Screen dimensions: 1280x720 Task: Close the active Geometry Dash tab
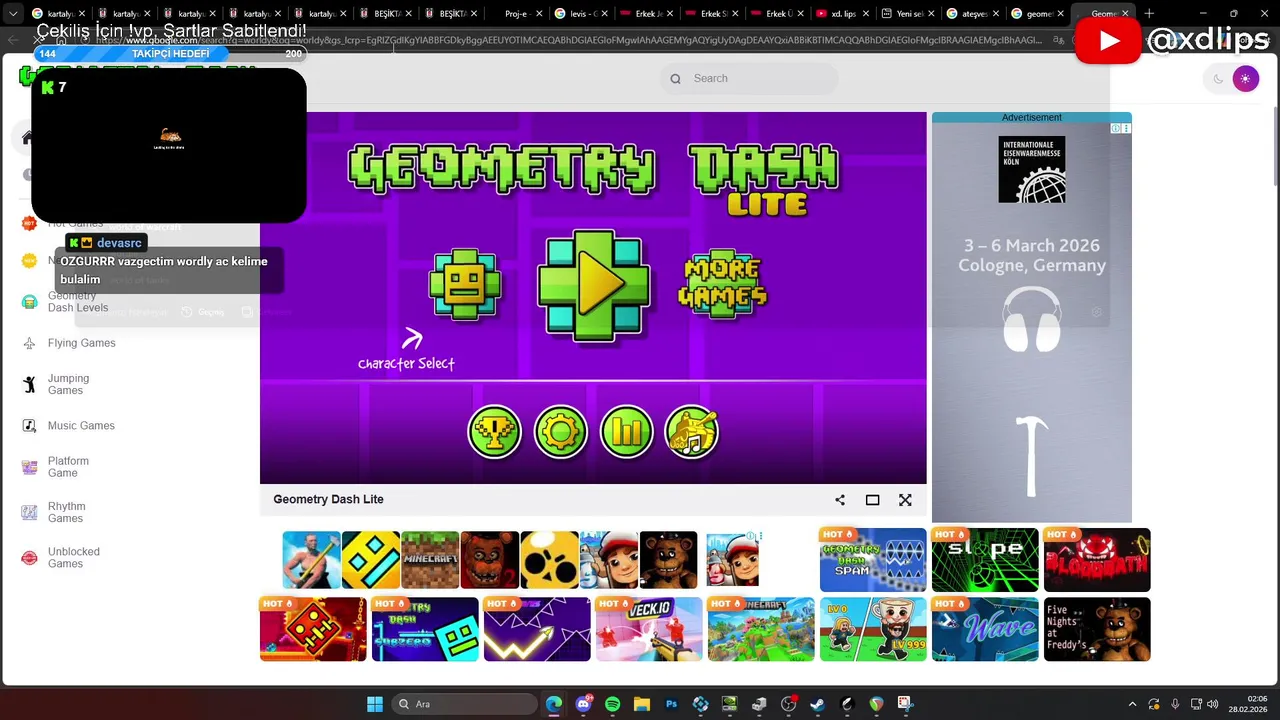tap(1125, 14)
